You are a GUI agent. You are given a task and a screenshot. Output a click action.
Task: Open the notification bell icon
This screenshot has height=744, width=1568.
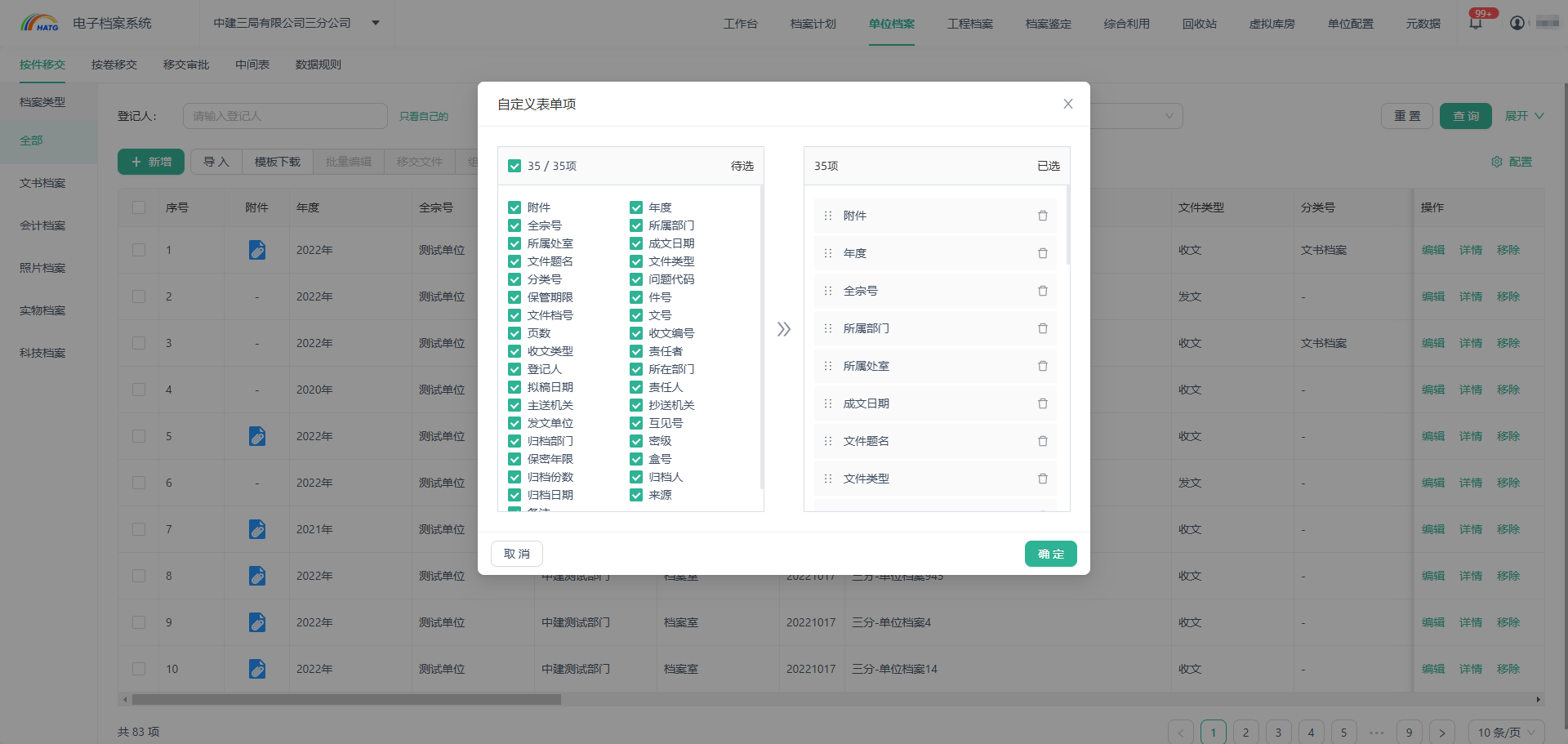[x=1475, y=24]
